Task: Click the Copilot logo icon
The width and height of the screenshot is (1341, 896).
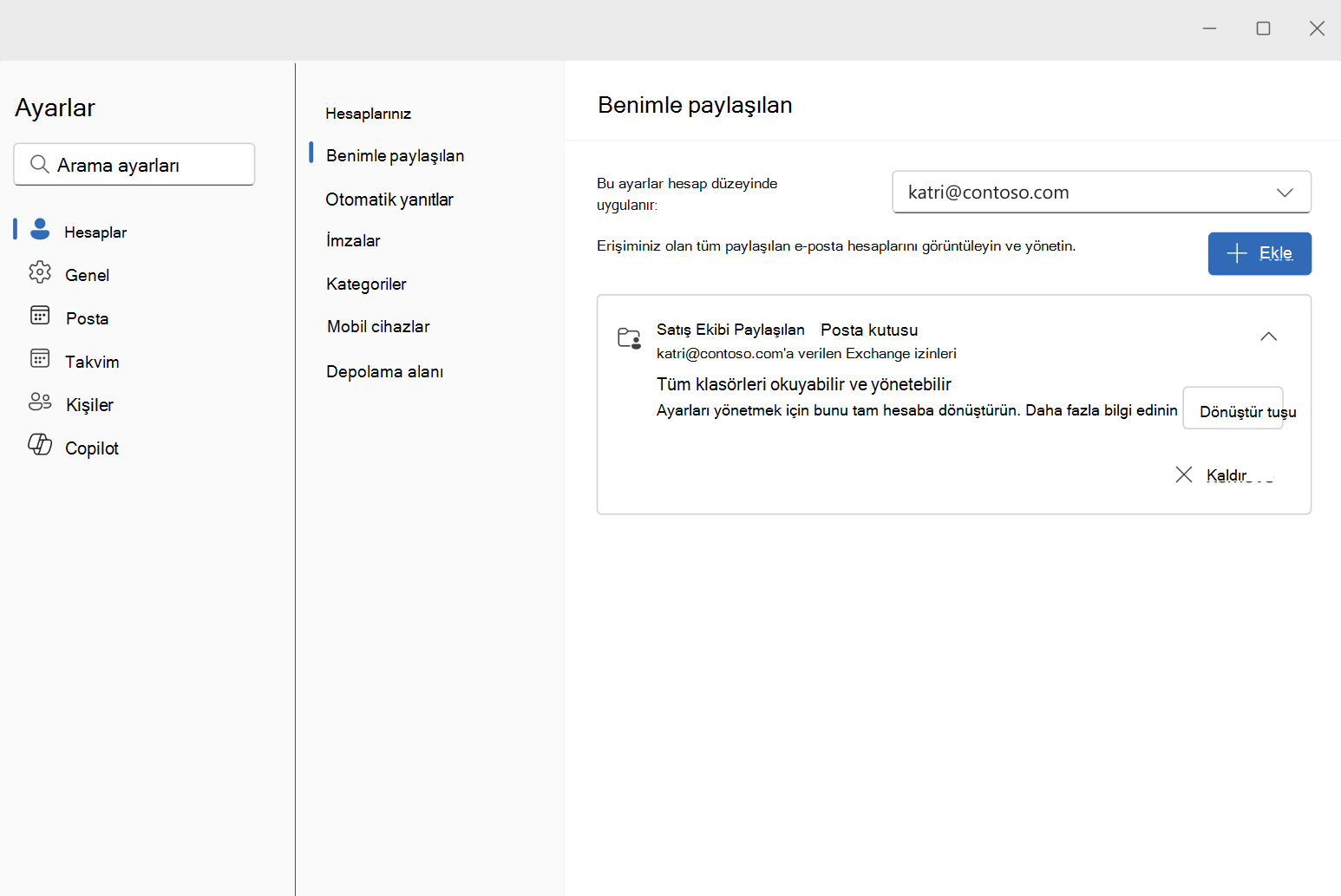Action: (40, 444)
